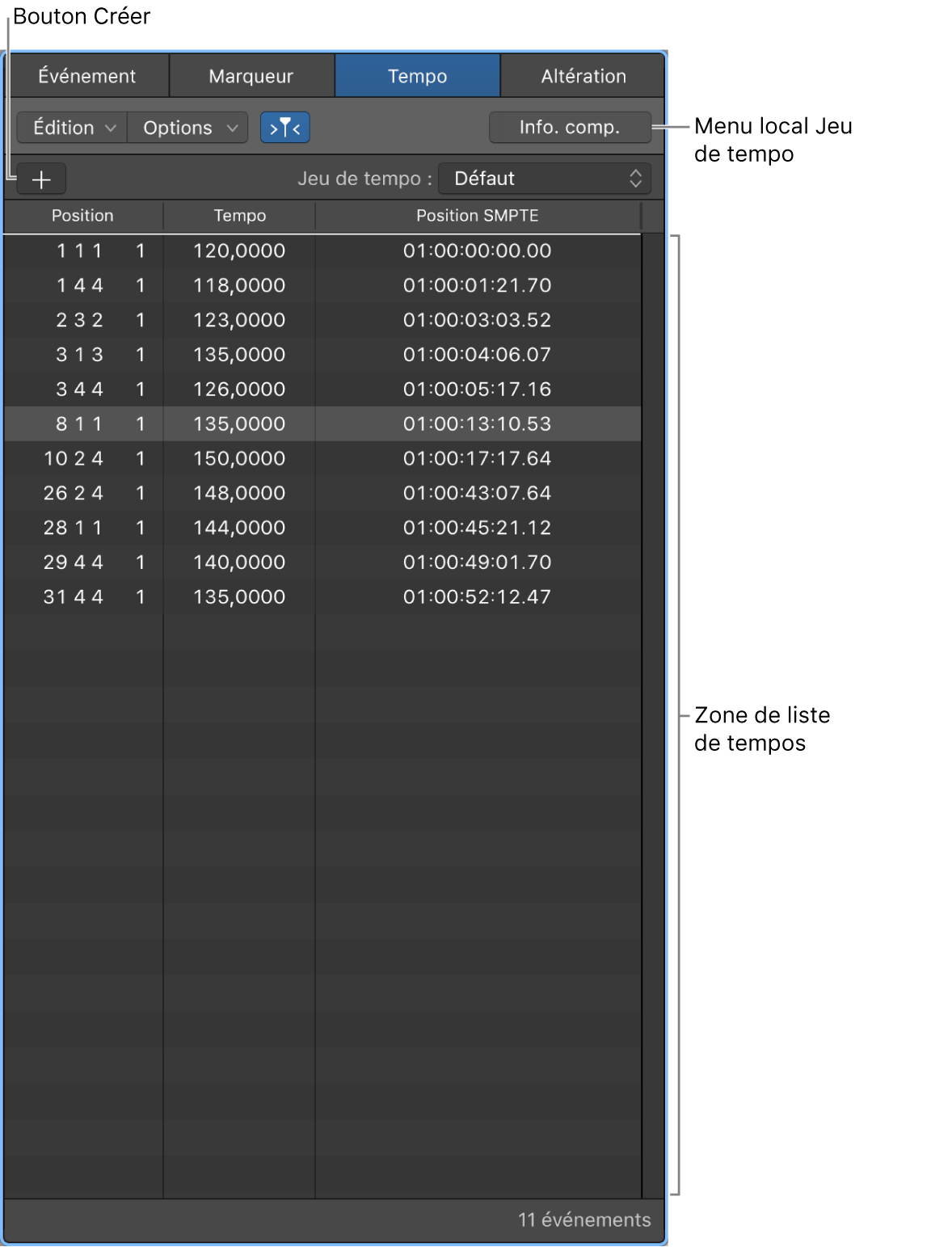Viewport: 952px width, 1247px height.
Task: Open the Options menu
Action: pos(187,127)
